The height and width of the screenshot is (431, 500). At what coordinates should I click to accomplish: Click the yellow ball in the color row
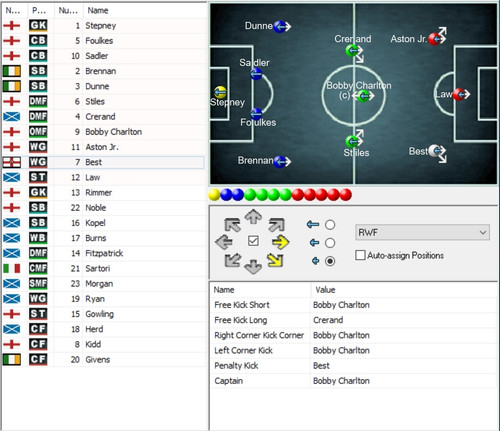[x=214, y=195]
